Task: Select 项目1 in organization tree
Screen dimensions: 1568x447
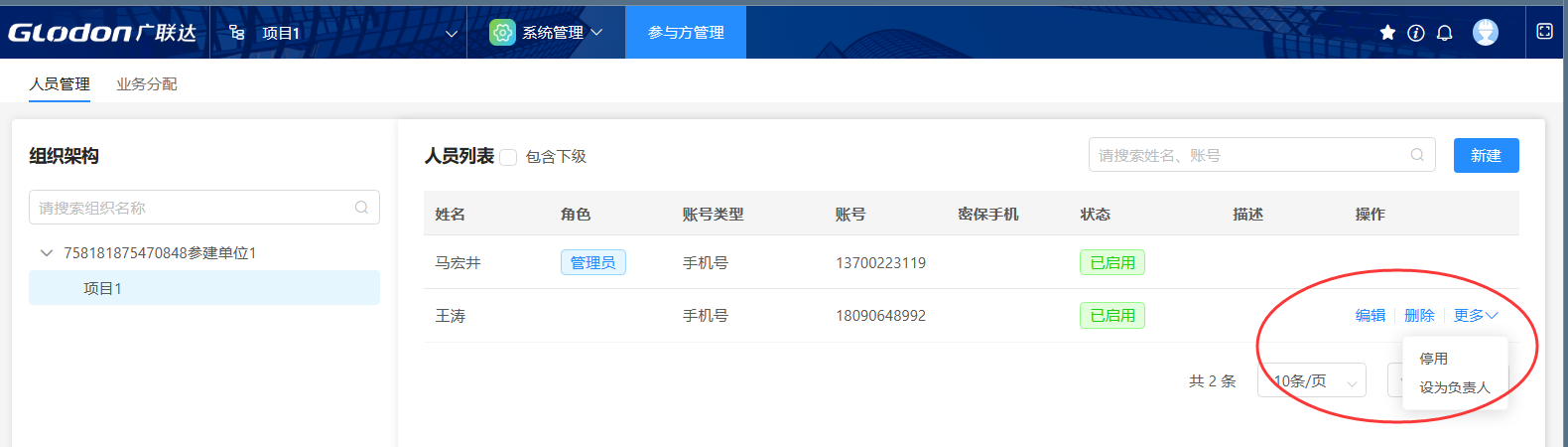Action: point(204,288)
